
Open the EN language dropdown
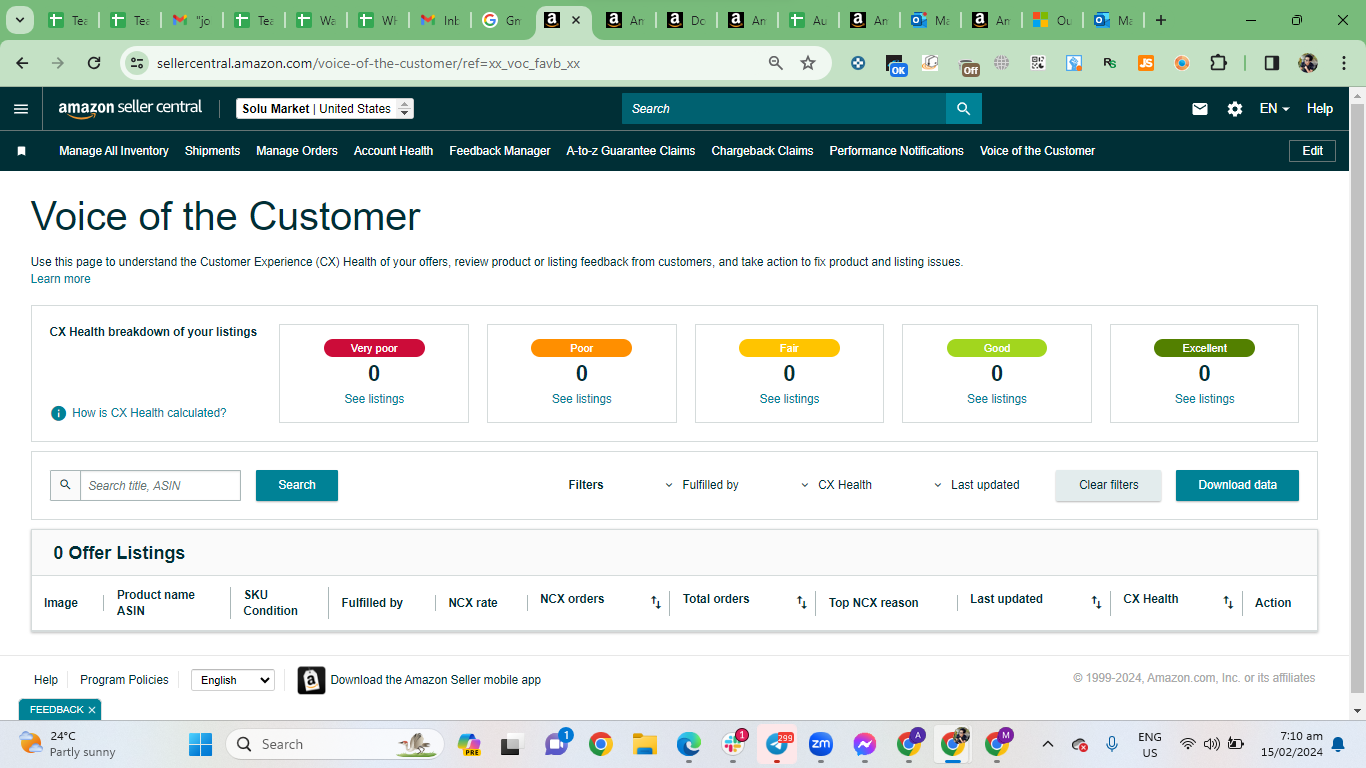pyautogui.click(x=1274, y=109)
